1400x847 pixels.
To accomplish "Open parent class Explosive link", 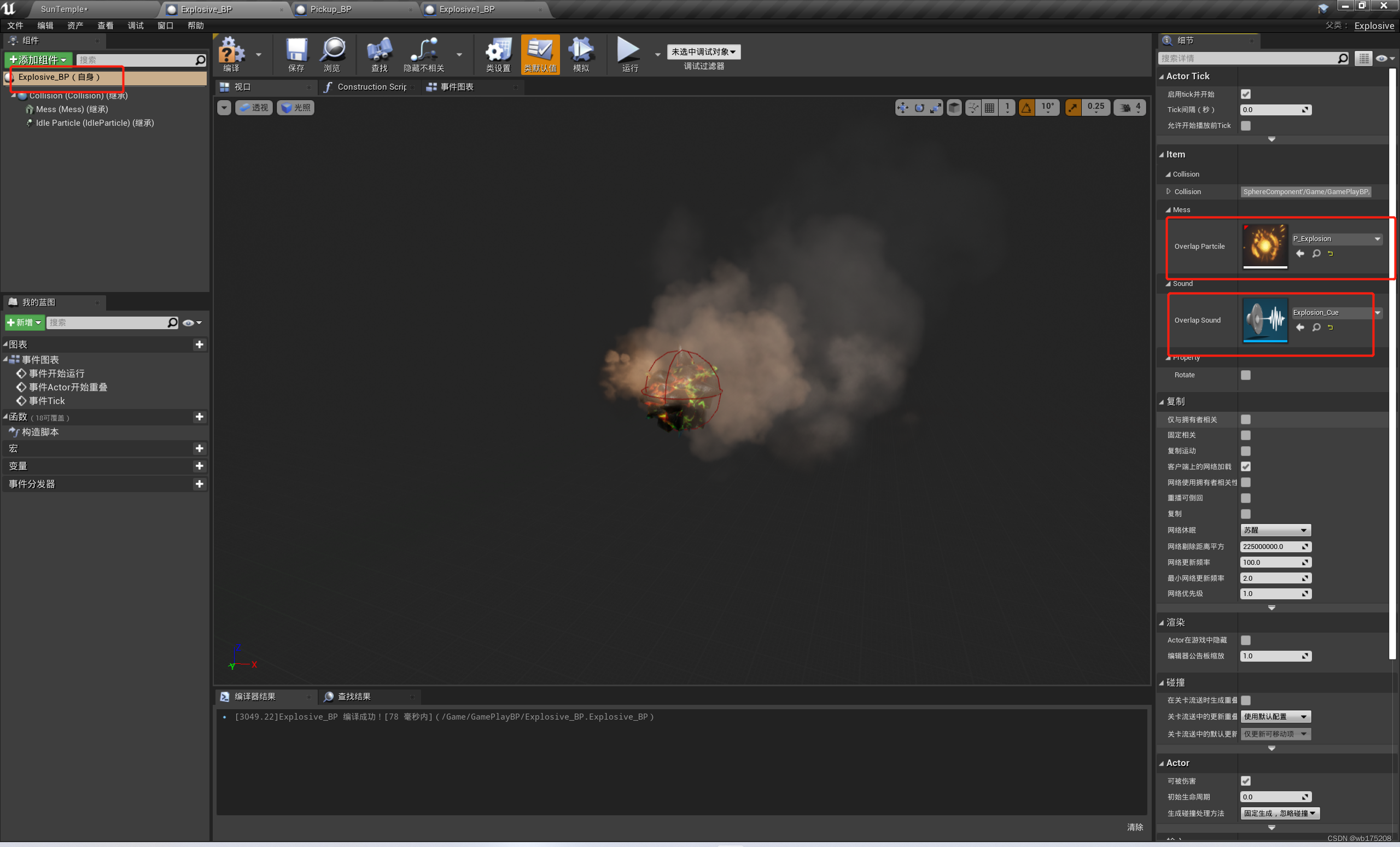I will [x=1374, y=26].
